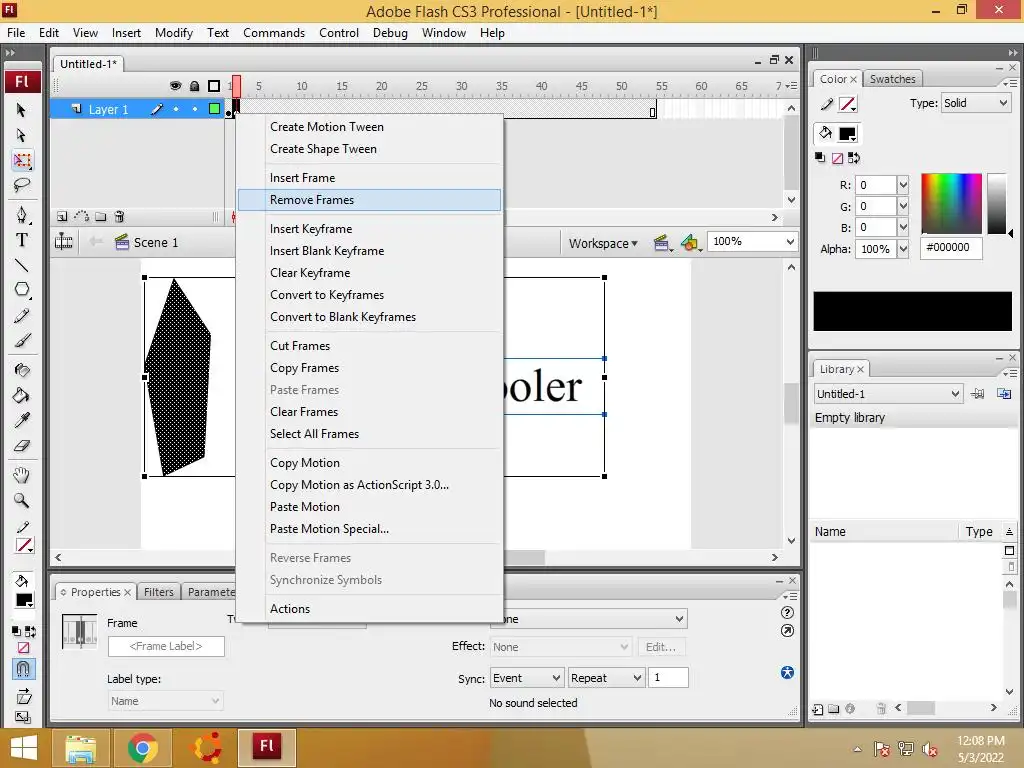Toggle show all layers as outlines

214,86
